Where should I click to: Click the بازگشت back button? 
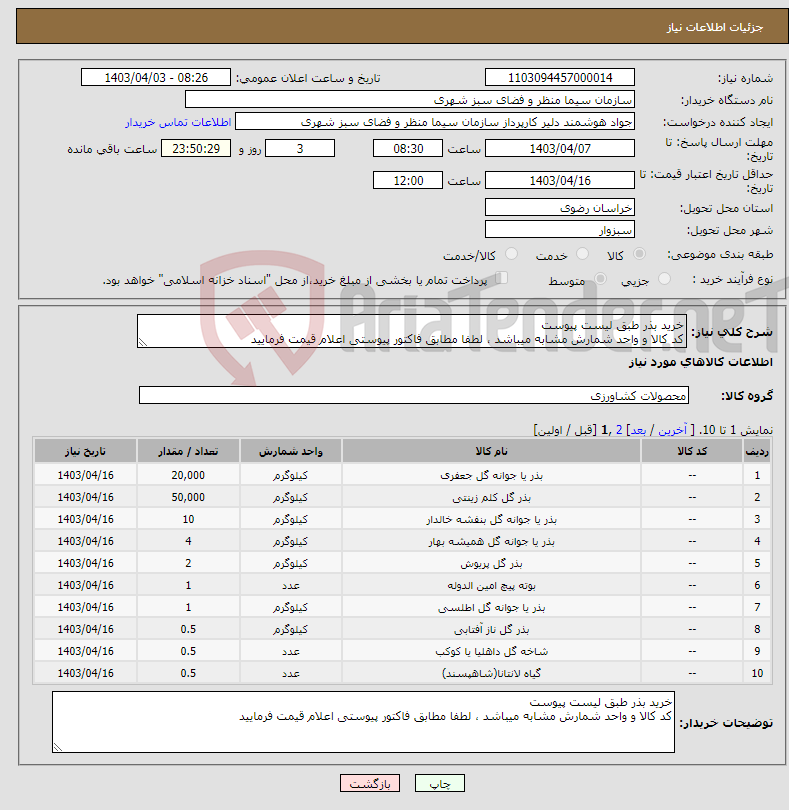pos(370,783)
